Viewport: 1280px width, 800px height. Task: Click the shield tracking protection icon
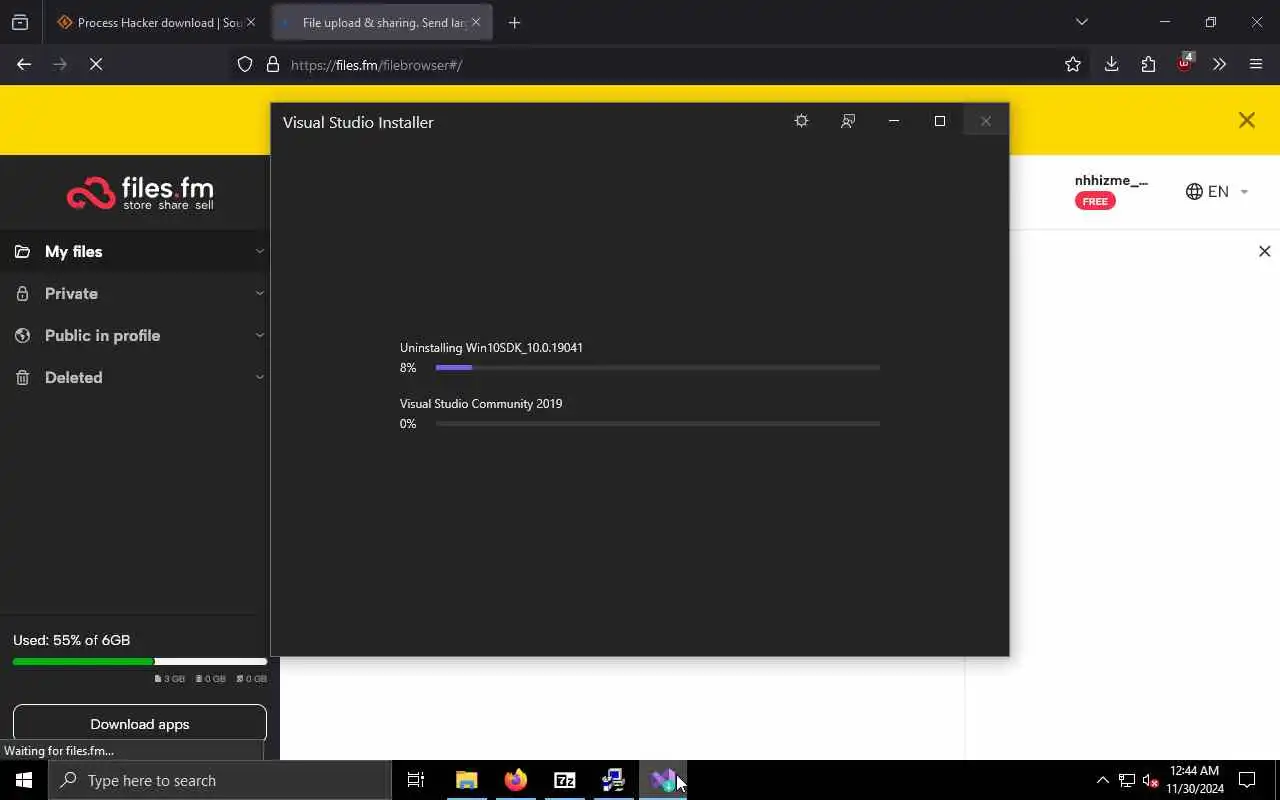click(x=245, y=65)
